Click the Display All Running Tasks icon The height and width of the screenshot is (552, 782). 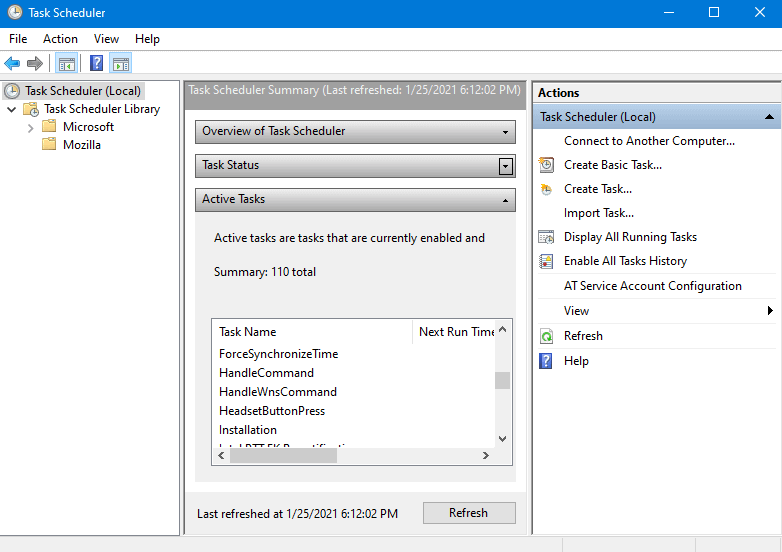click(546, 237)
